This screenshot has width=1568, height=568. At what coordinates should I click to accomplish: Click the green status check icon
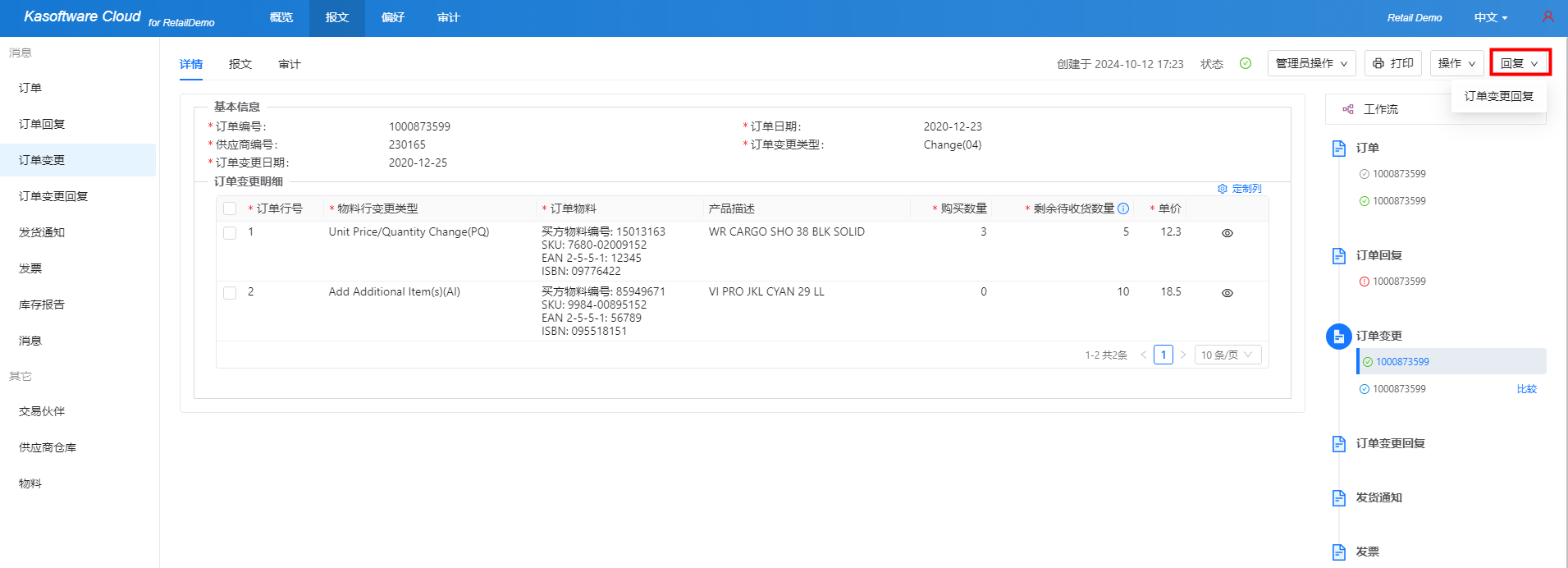[1245, 63]
